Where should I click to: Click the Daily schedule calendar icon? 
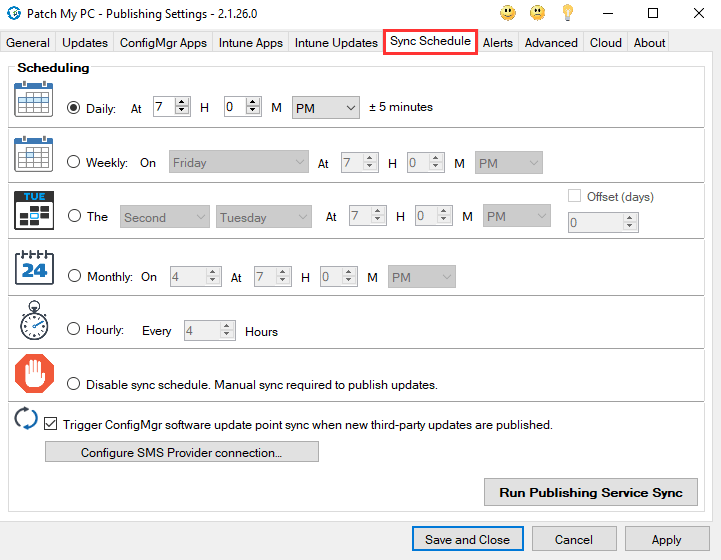(x=34, y=99)
